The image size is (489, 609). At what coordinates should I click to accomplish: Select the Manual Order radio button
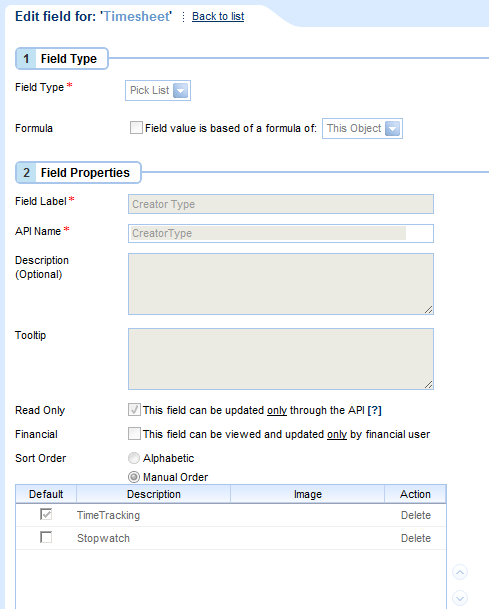134,477
